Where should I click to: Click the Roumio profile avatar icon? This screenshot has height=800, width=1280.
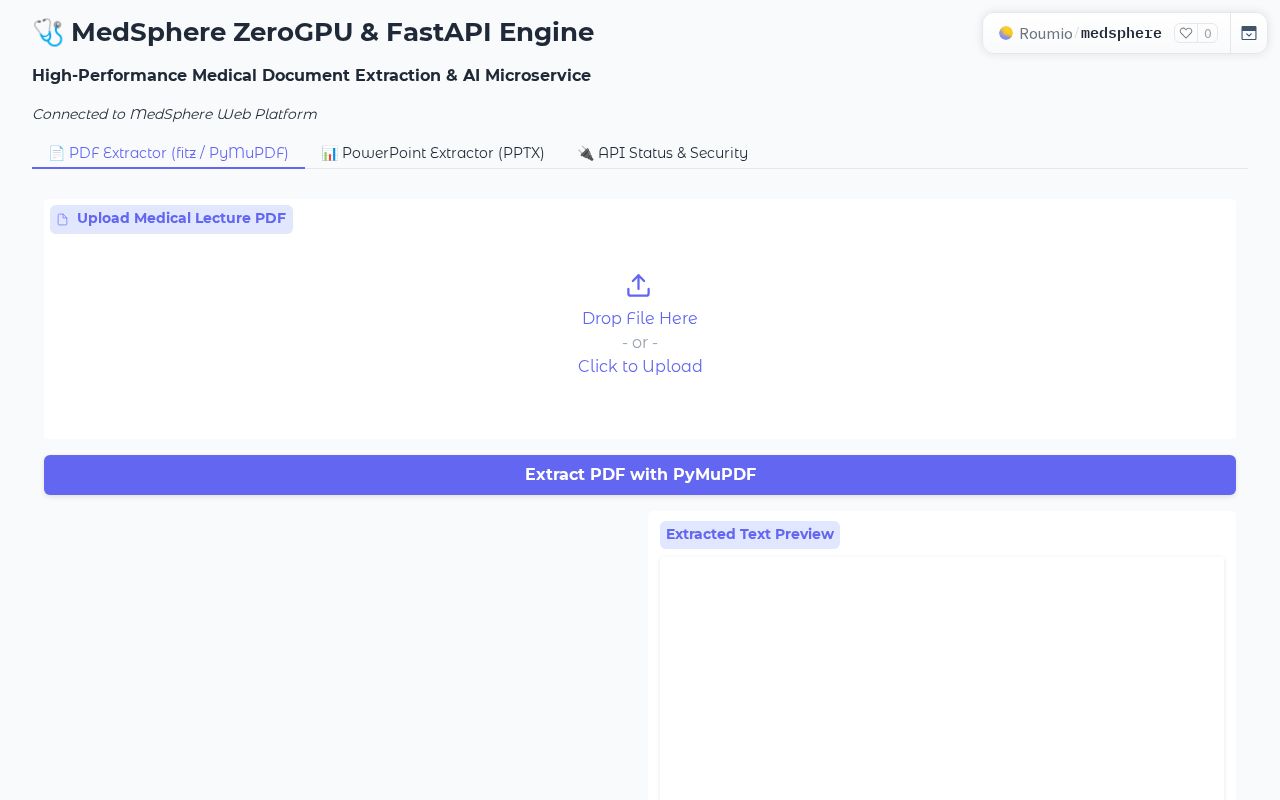click(x=1006, y=33)
